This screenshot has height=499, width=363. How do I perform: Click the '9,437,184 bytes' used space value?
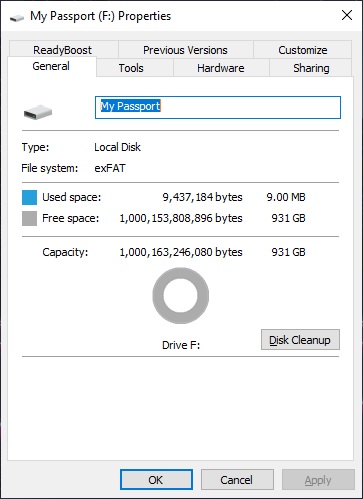tap(202, 197)
